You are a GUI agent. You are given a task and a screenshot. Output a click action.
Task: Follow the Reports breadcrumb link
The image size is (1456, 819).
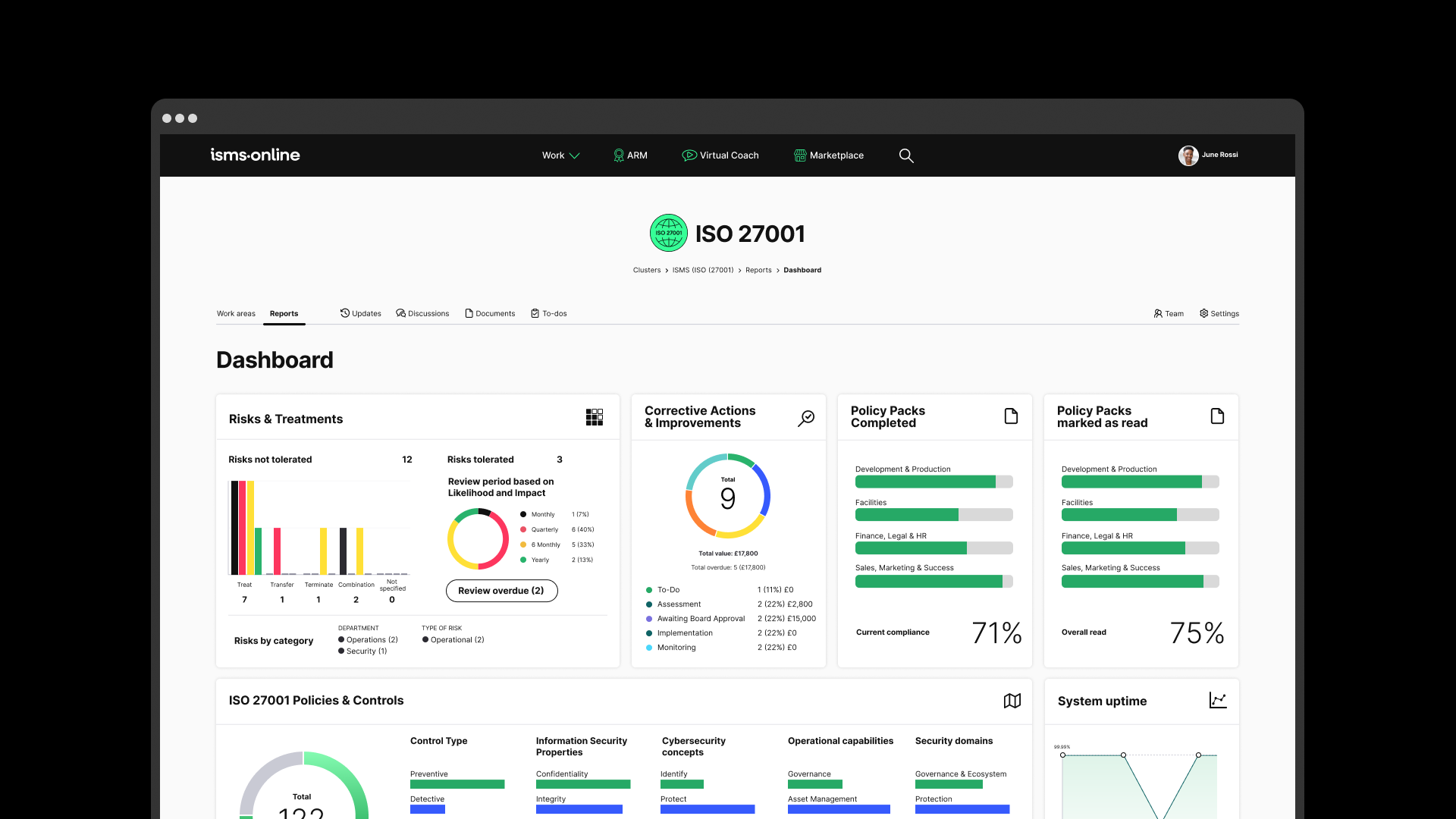(x=758, y=270)
